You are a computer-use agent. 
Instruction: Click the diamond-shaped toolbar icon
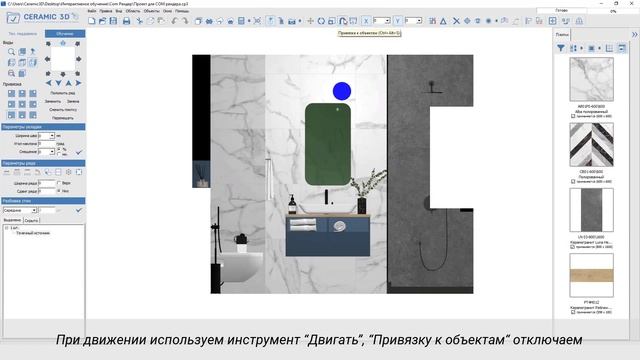467,21
